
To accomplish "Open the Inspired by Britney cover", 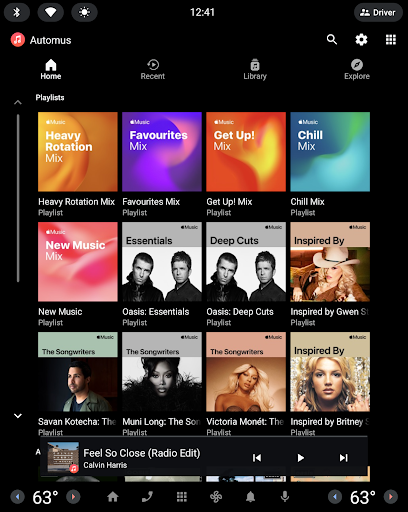I will pos(330,372).
